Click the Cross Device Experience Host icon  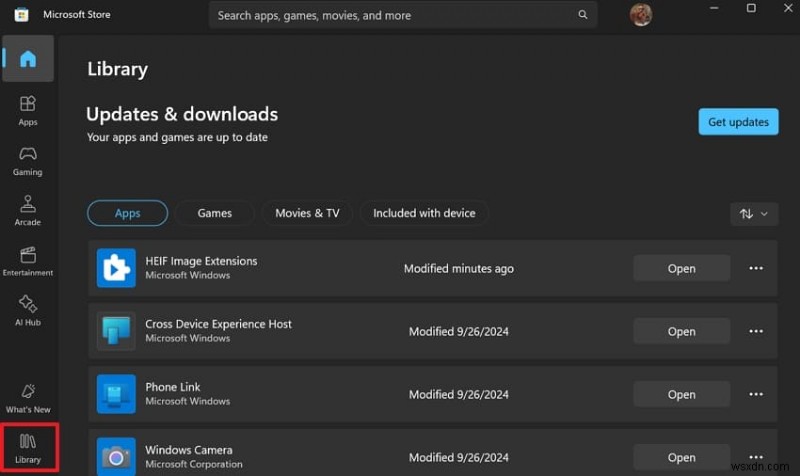[x=116, y=331]
